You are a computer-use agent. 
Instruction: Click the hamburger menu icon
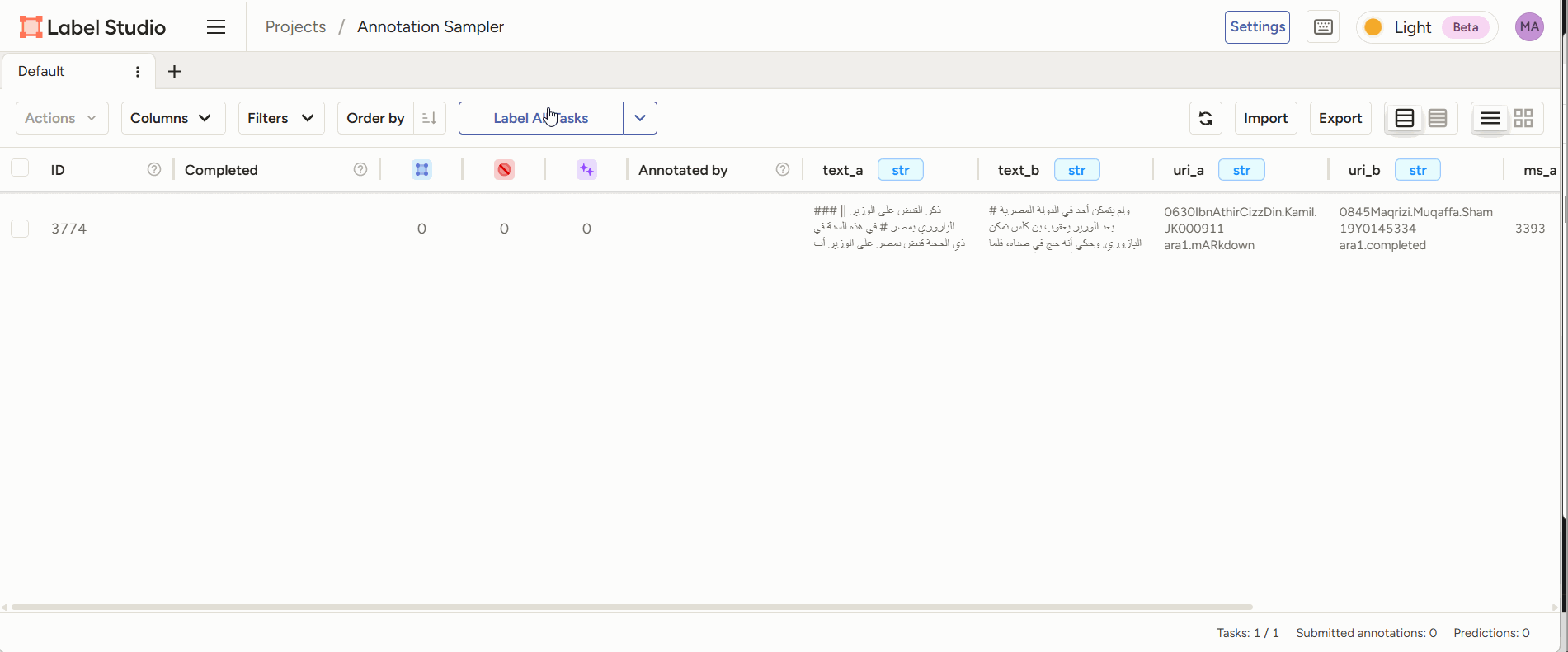click(x=216, y=27)
